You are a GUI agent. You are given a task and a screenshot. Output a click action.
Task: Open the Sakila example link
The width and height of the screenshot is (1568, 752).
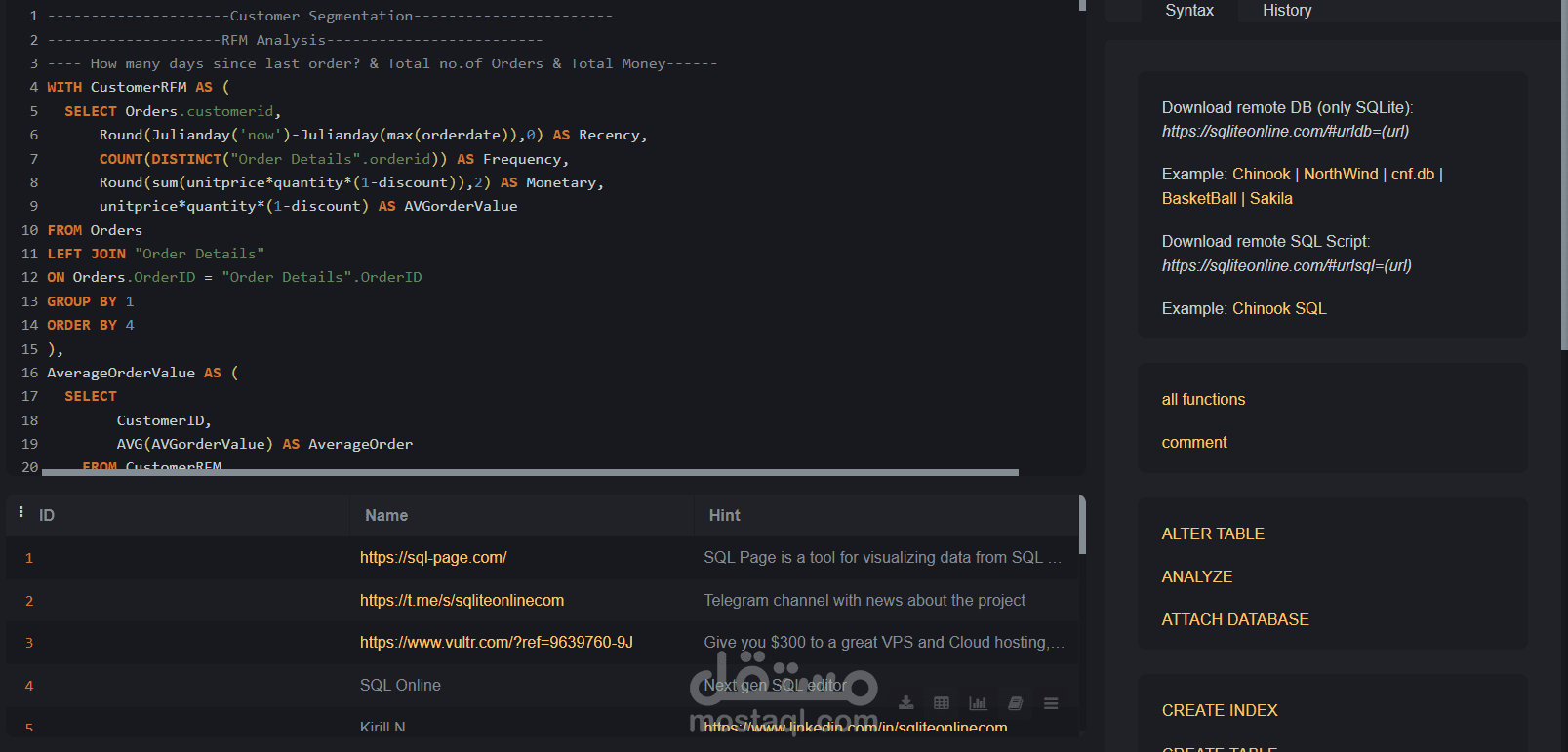click(x=1271, y=198)
